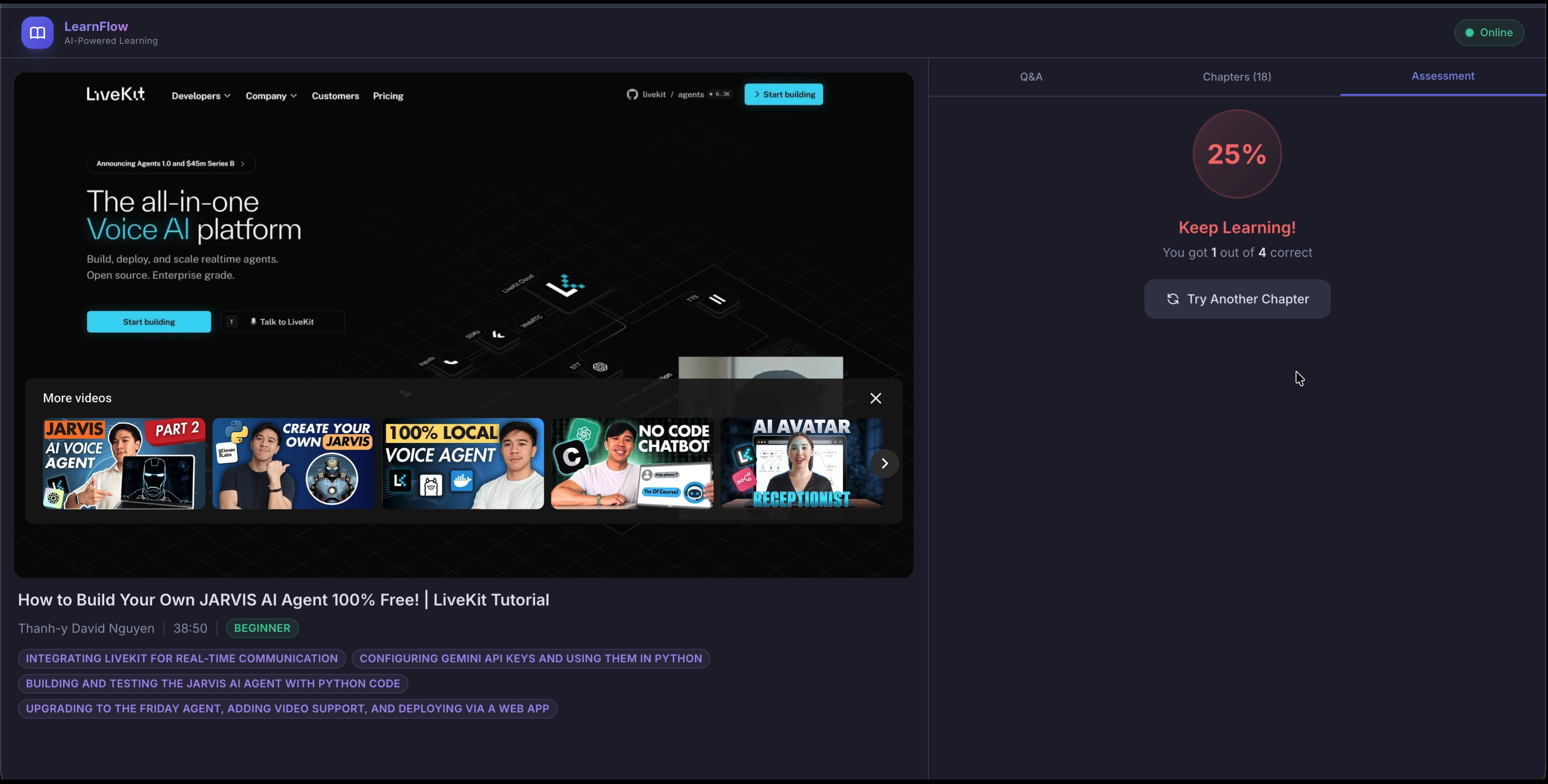Click the refresh icon on Try Another Chapter
The width and height of the screenshot is (1548, 784).
pyautogui.click(x=1172, y=299)
